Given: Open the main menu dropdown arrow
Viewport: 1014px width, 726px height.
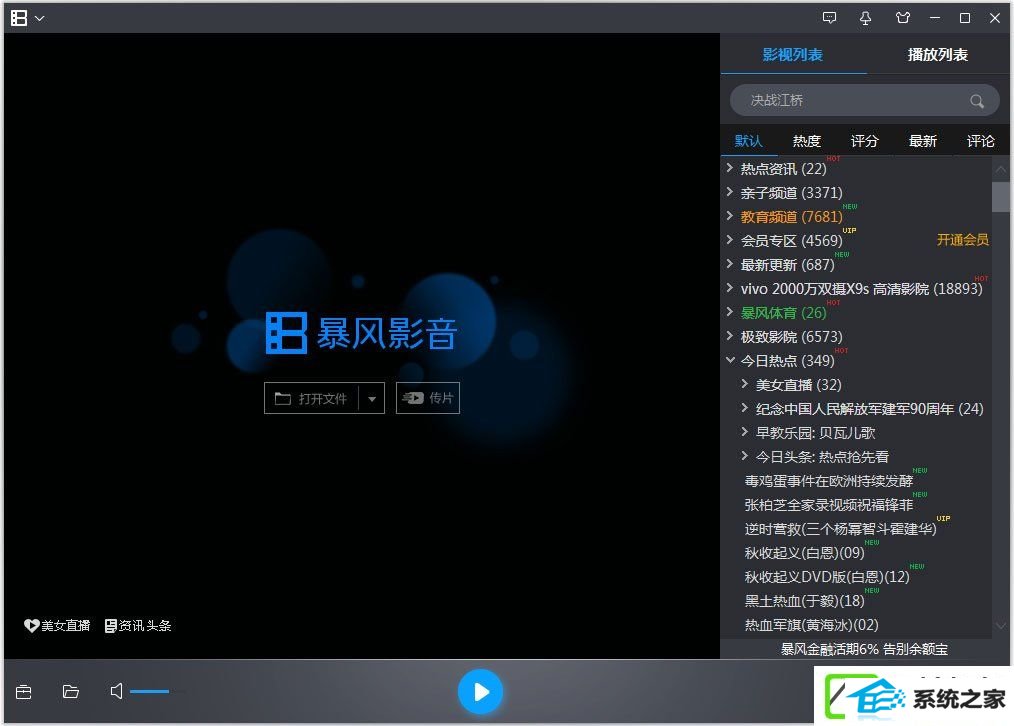Looking at the screenshot, I should tap(39, 19).
